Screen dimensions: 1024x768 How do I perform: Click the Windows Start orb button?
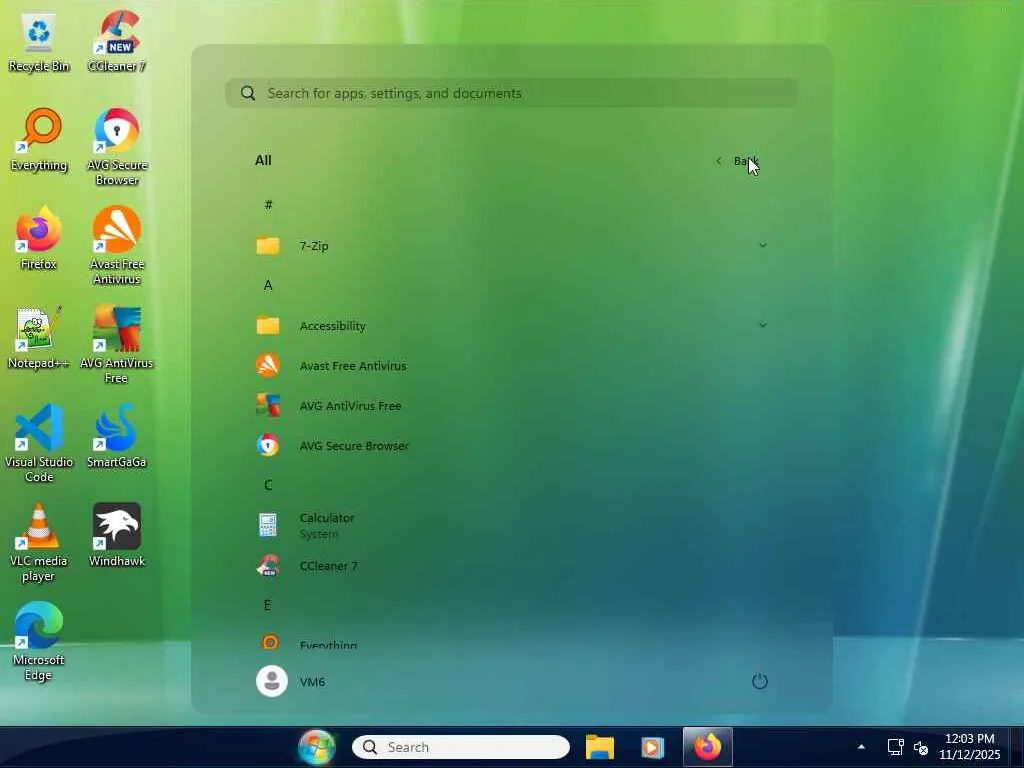pos(317,747)
